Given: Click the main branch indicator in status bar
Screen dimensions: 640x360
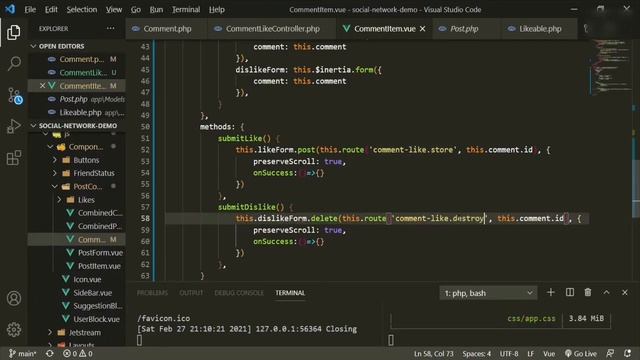Looking at the screenshot, I should coord(23,353).
